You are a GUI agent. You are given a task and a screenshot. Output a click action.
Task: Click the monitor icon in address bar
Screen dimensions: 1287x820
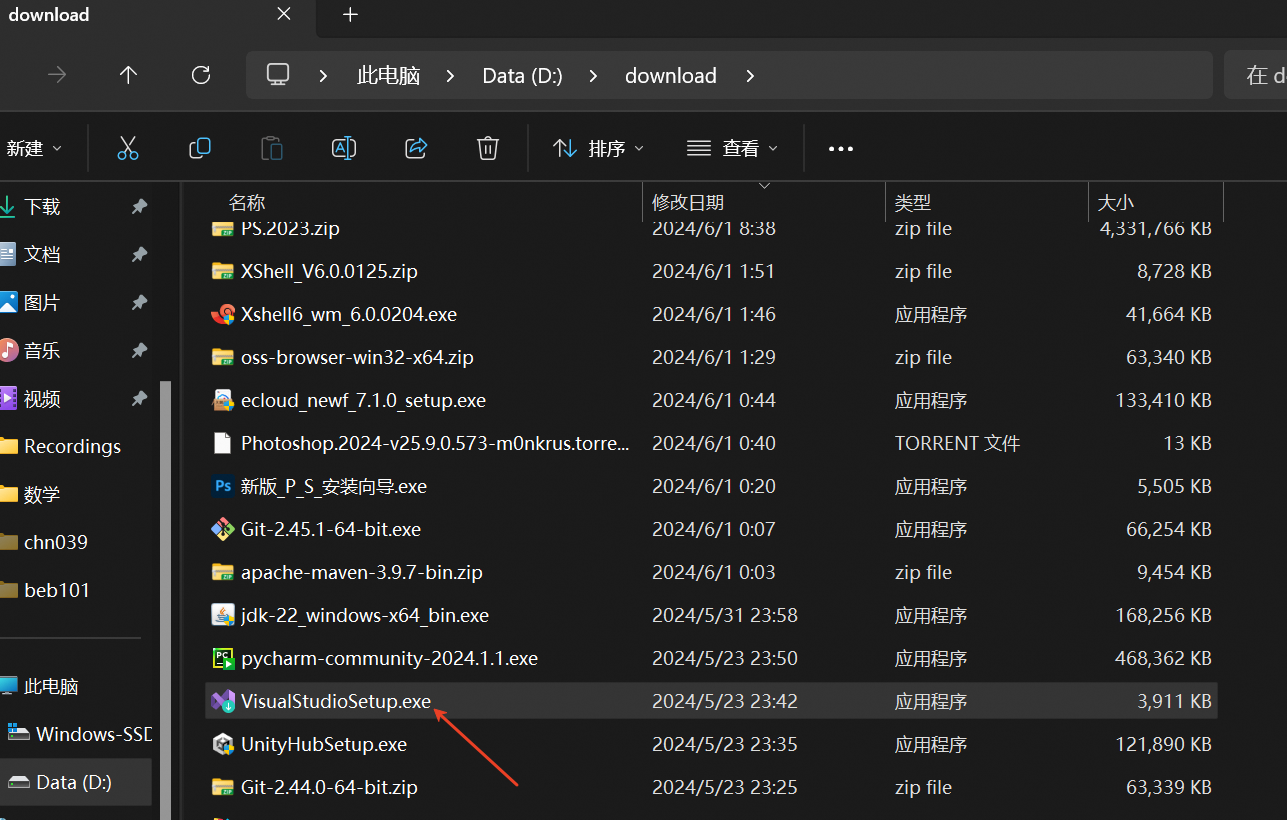(278, 75)
